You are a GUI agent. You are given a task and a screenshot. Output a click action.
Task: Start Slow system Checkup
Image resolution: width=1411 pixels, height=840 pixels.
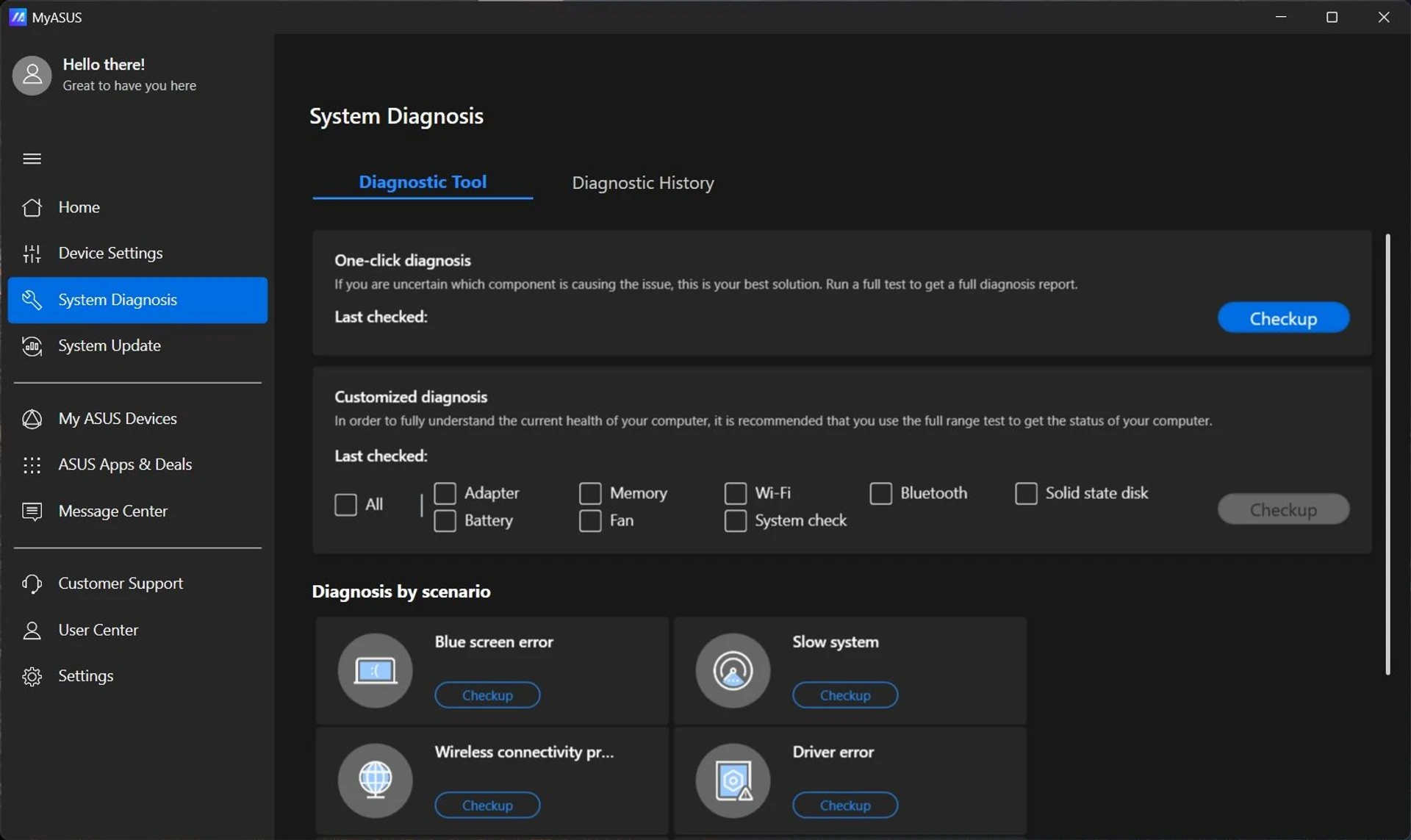click(x=845, y=694)
